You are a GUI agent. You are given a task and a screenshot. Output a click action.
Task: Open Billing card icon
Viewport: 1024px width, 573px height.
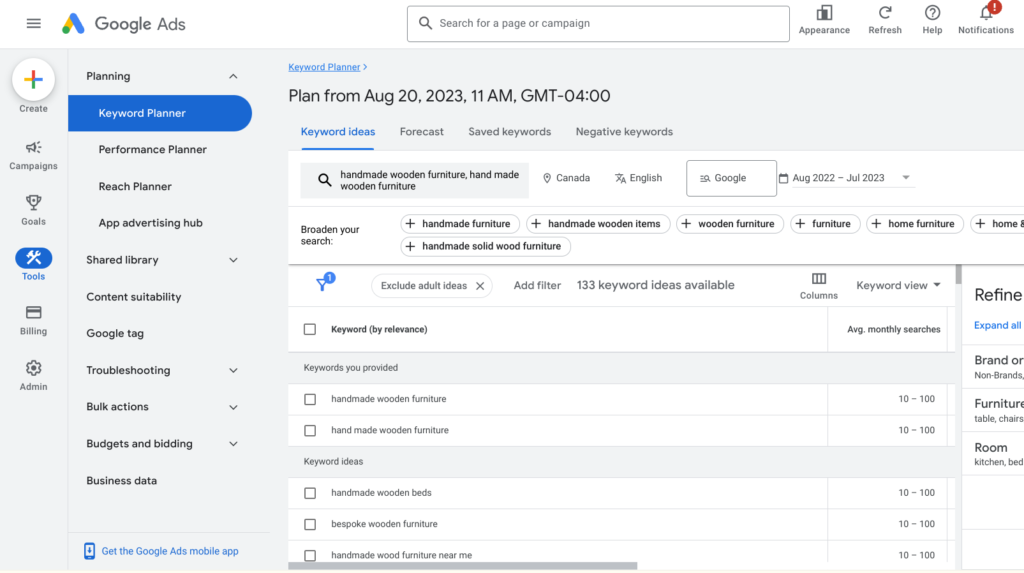click(x=33, y=312)
